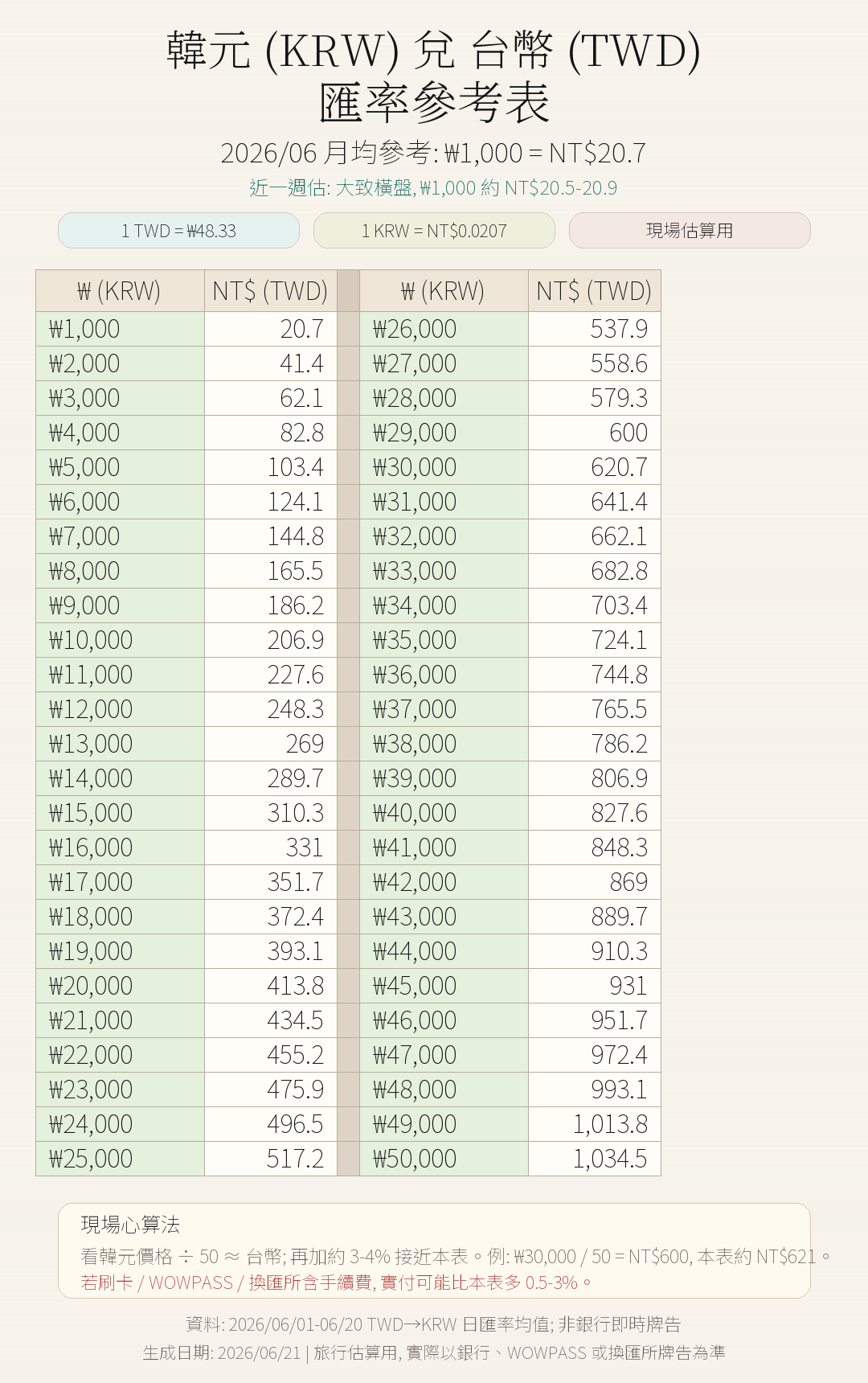Select the '₩6,000' cell

[121, 502]
